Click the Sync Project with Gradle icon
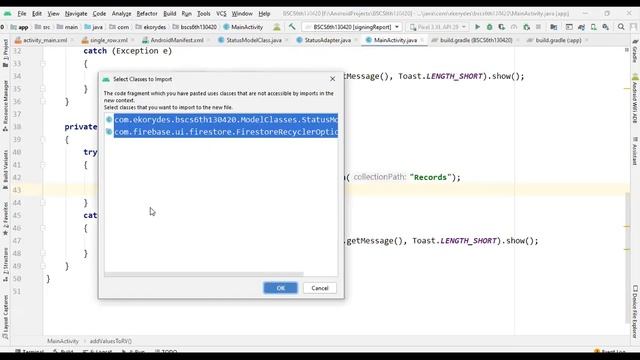The width and height of the screenshot is (640, 360). click(x=581, y=27)
